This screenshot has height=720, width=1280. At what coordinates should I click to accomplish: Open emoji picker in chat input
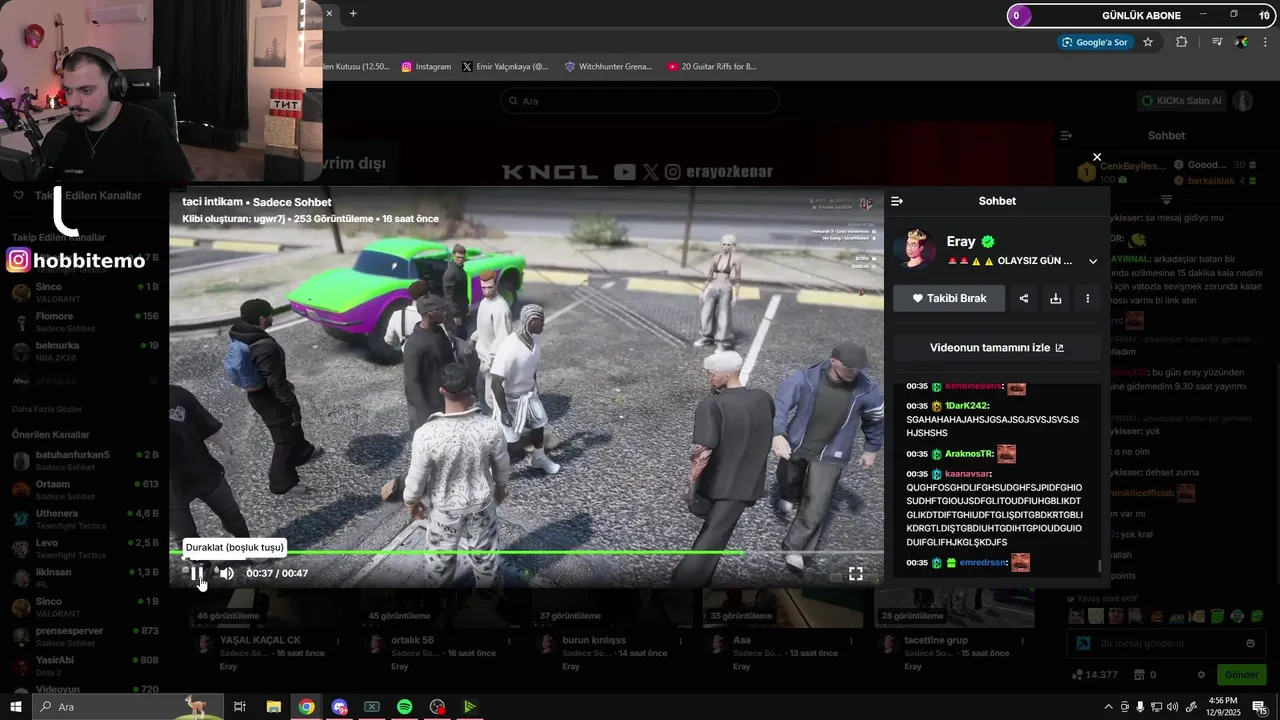click(1250, 643)
